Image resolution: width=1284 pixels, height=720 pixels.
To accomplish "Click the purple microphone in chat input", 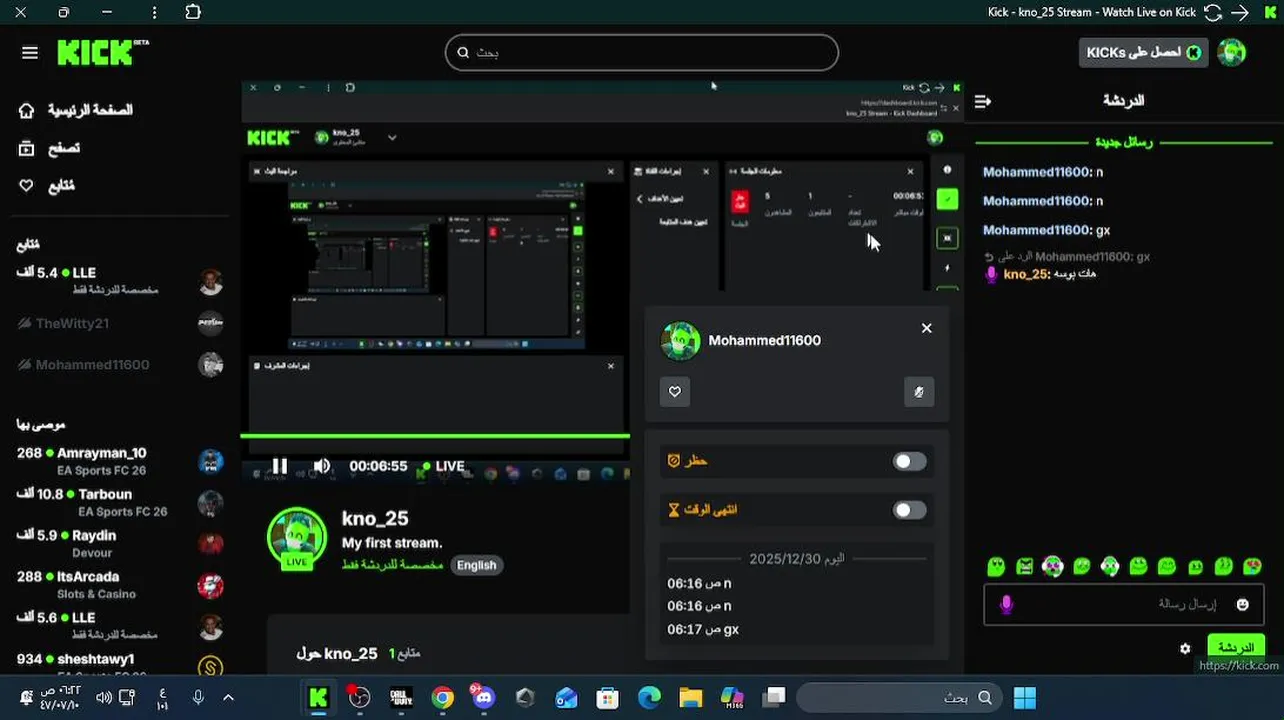I will pyautogui.click(x=1006, y=605).
